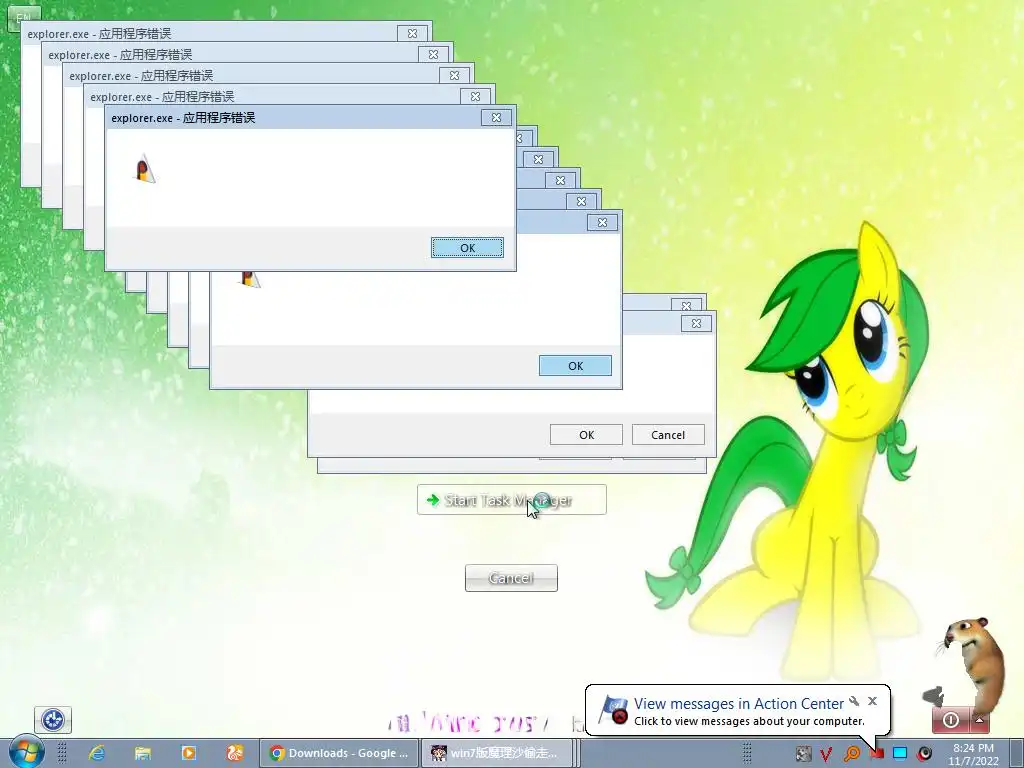Dismiss the Action Center balloon with its X

pos(872,701)
